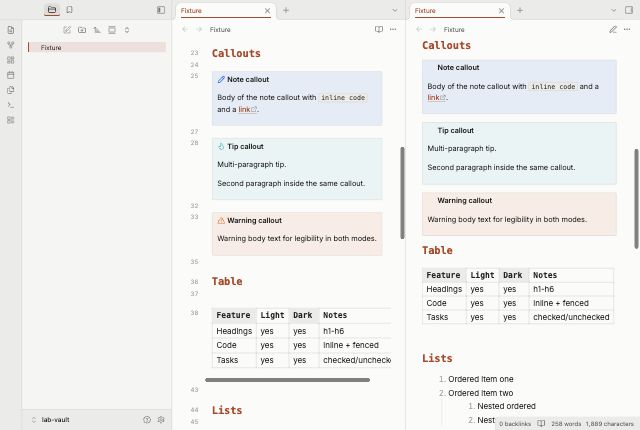Image resolution: width=640 pixels, height=430 pixels.
Task: Open the file explorer tab icon
Action: (52, 10)
